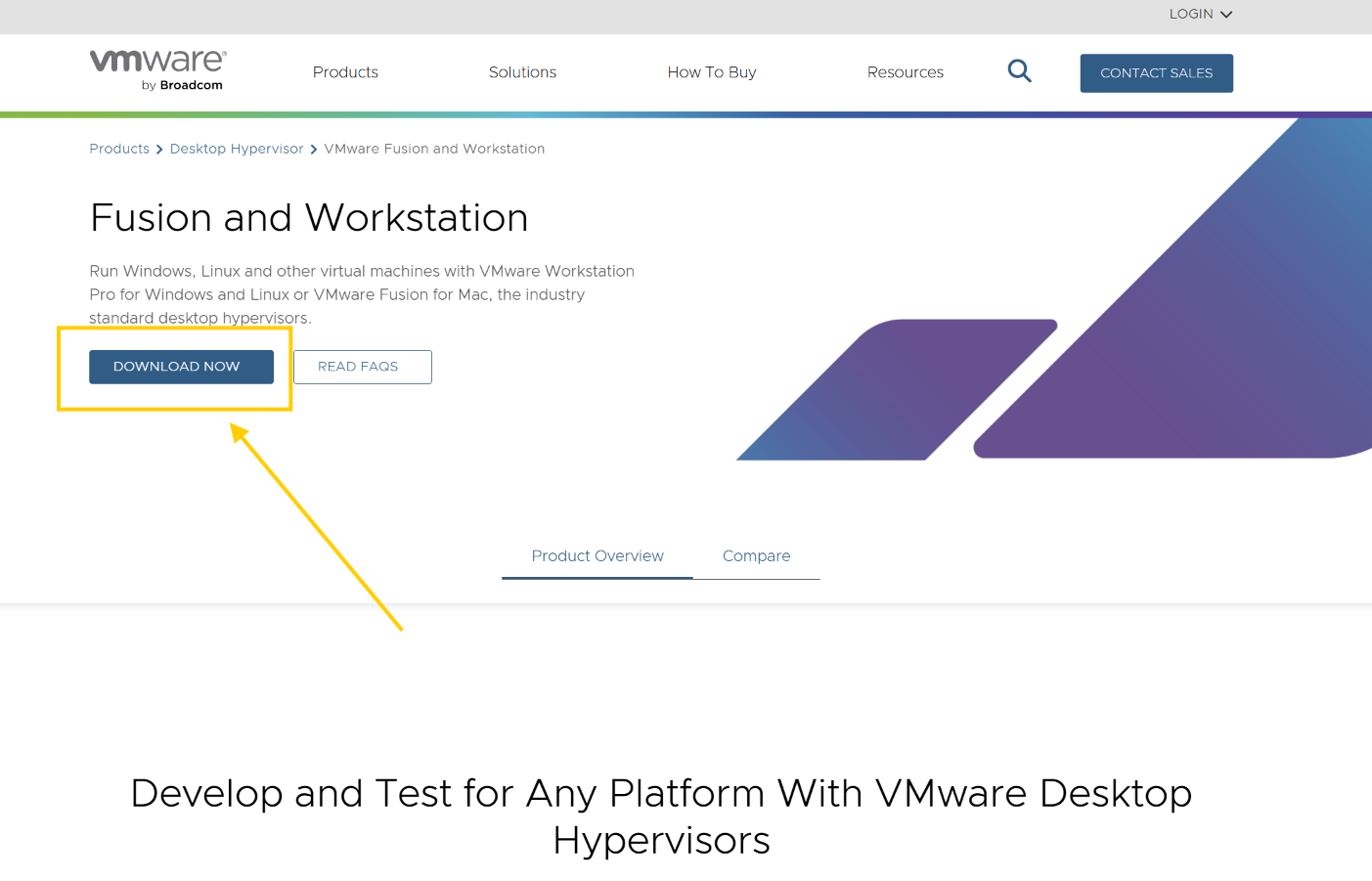Viewport: 1372px width, 881px height.
Task: Click the VMware by Broadcom logo
Action: point(157,70)
